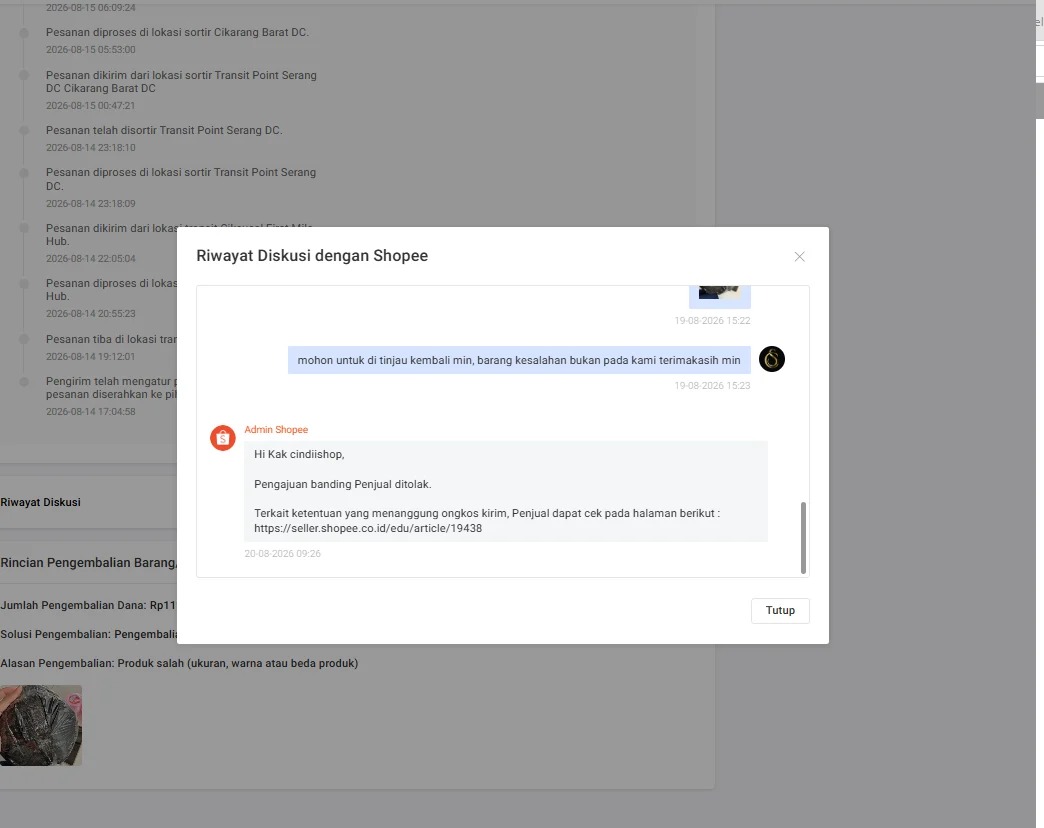Click the 2026-08-15 05:53:00 tracking timestamp

click(91, 50)
